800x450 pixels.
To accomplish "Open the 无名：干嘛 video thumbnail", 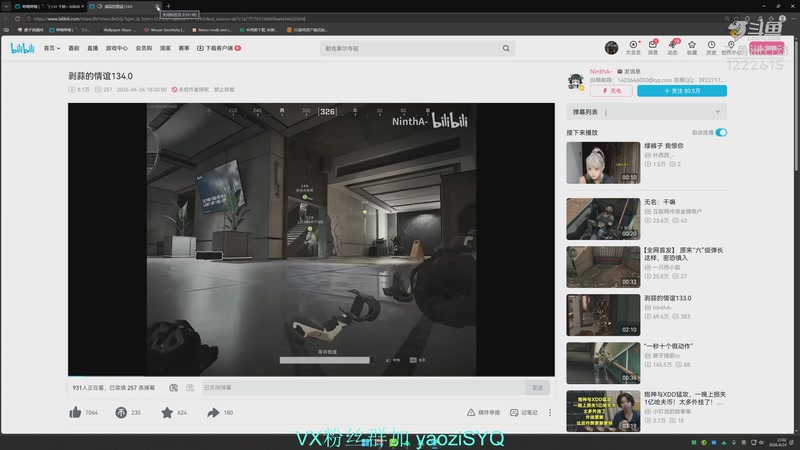I will click(x=603, y=219).
